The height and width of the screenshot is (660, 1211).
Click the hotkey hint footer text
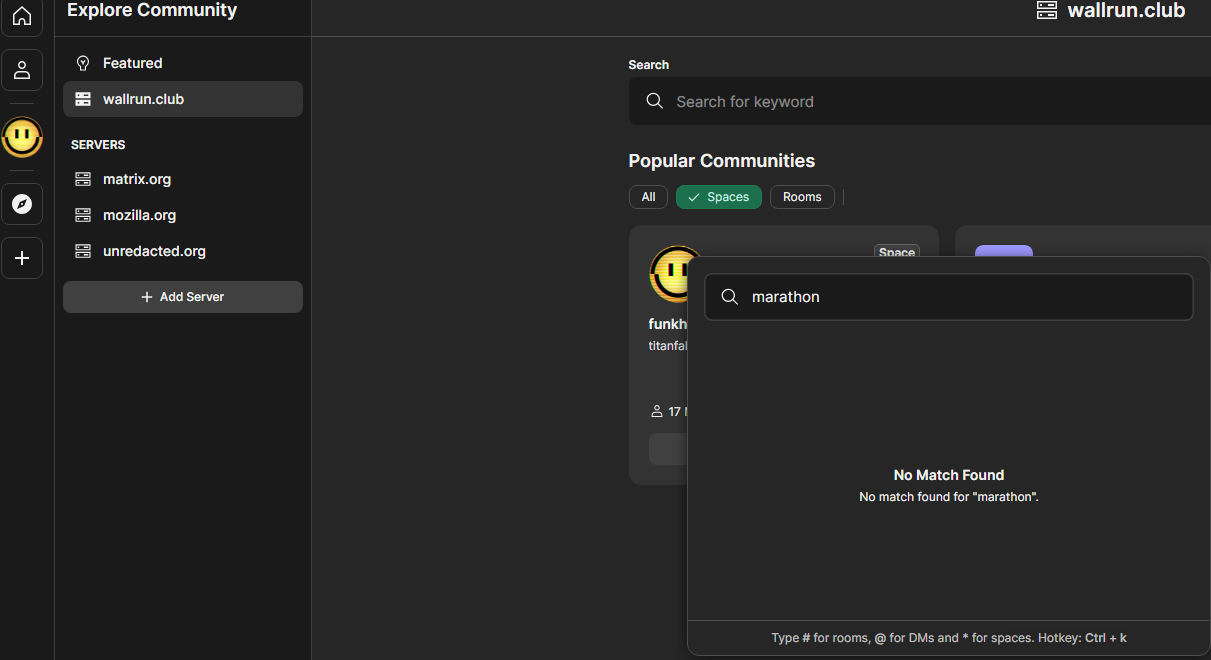(949, 637)
